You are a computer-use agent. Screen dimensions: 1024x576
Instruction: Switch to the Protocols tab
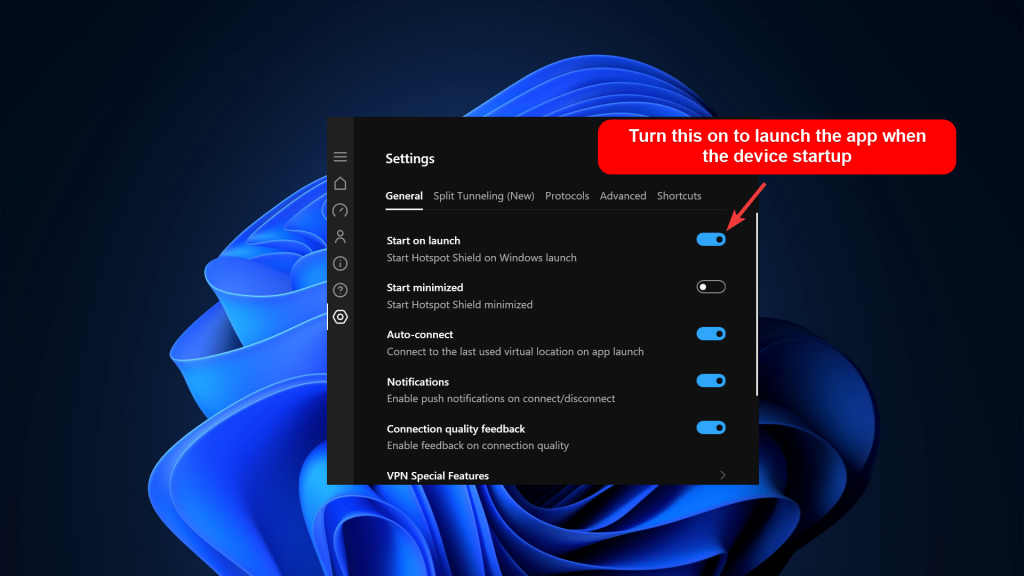(x=567, y=196)
